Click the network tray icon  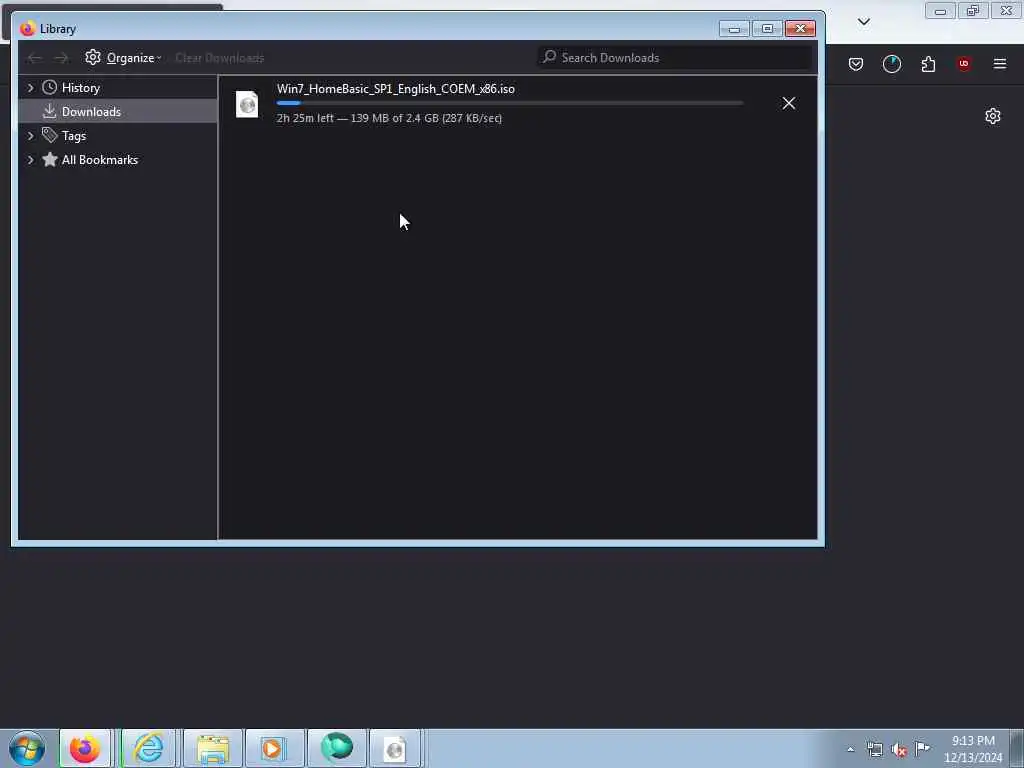(x=875, y=750)
